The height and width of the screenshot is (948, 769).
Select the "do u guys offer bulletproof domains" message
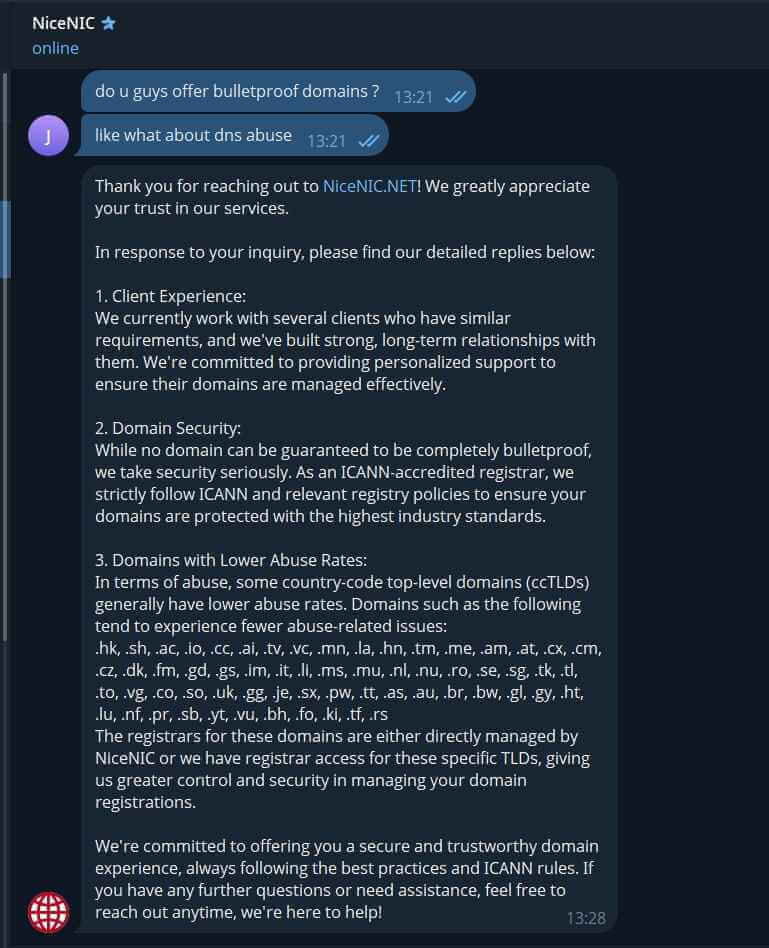pos(237,91)
